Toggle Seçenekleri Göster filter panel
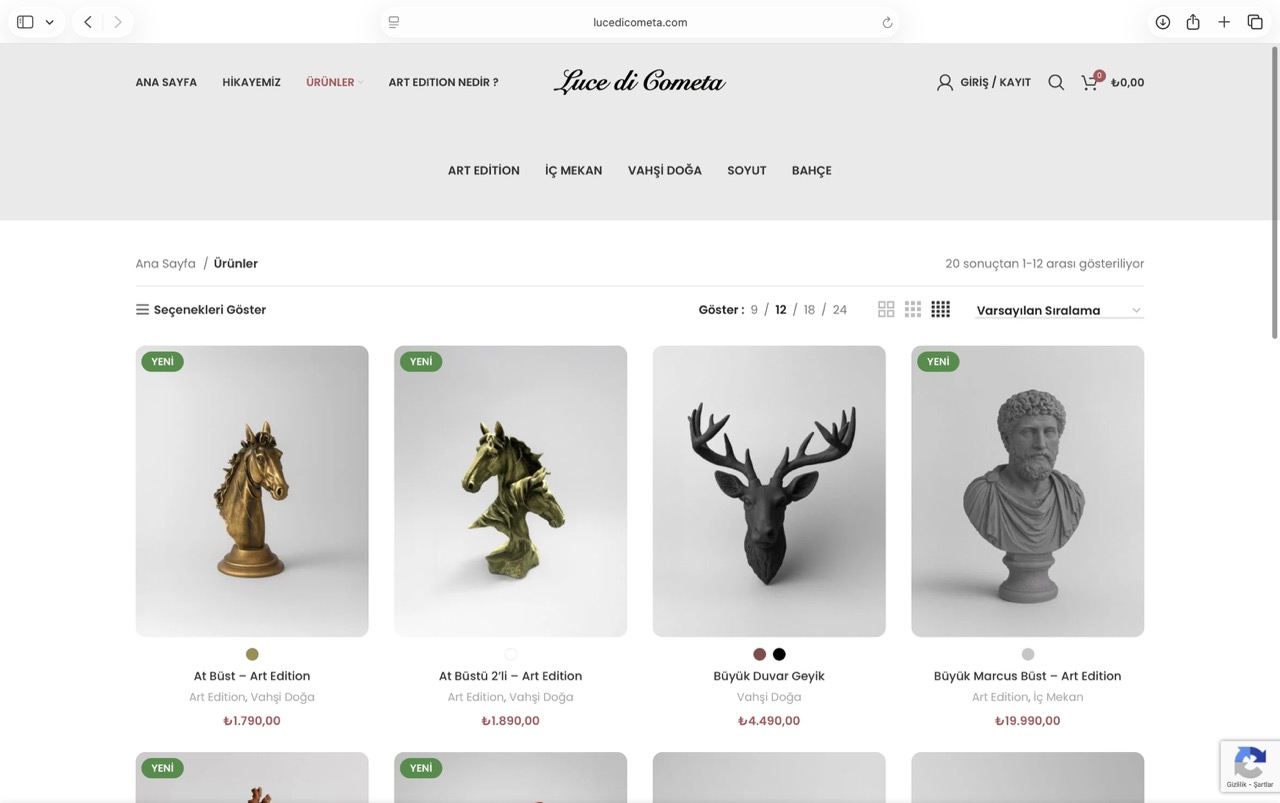Image resolution: width=1280 pixels, height=803 pixels. click(x=201, y=310)
